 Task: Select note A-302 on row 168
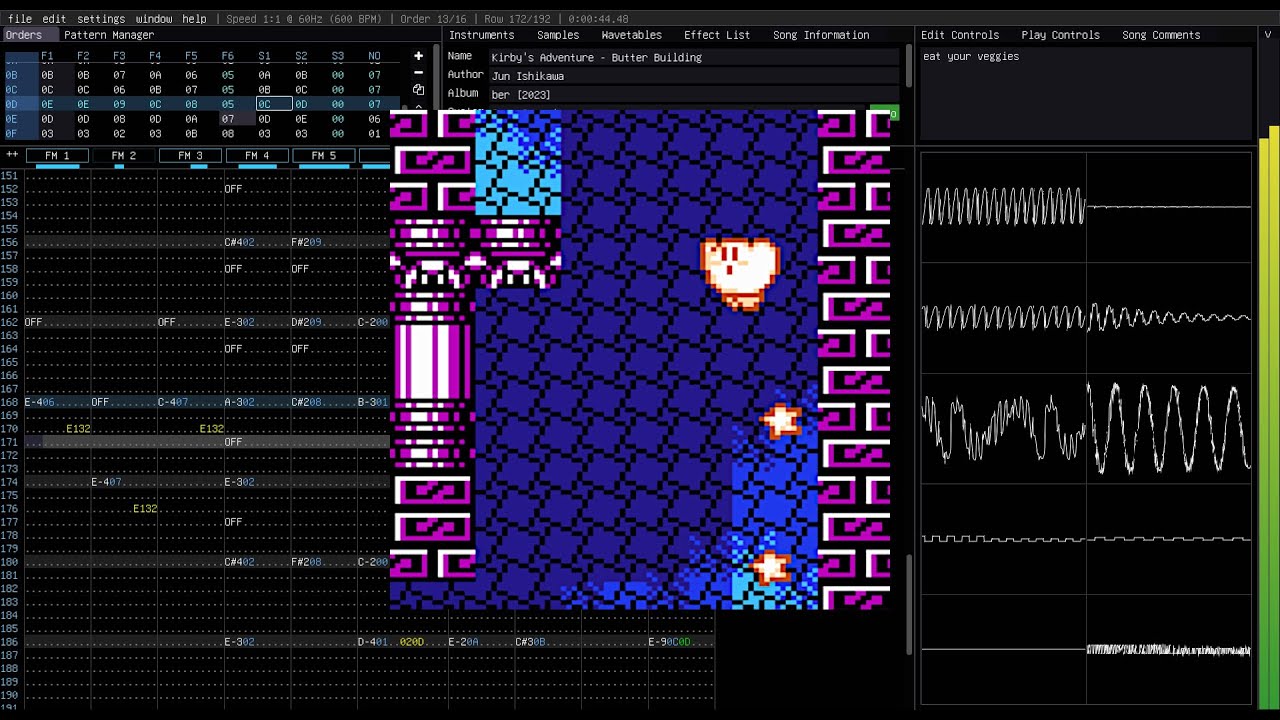pyautogui.click(x=239, y=402)
